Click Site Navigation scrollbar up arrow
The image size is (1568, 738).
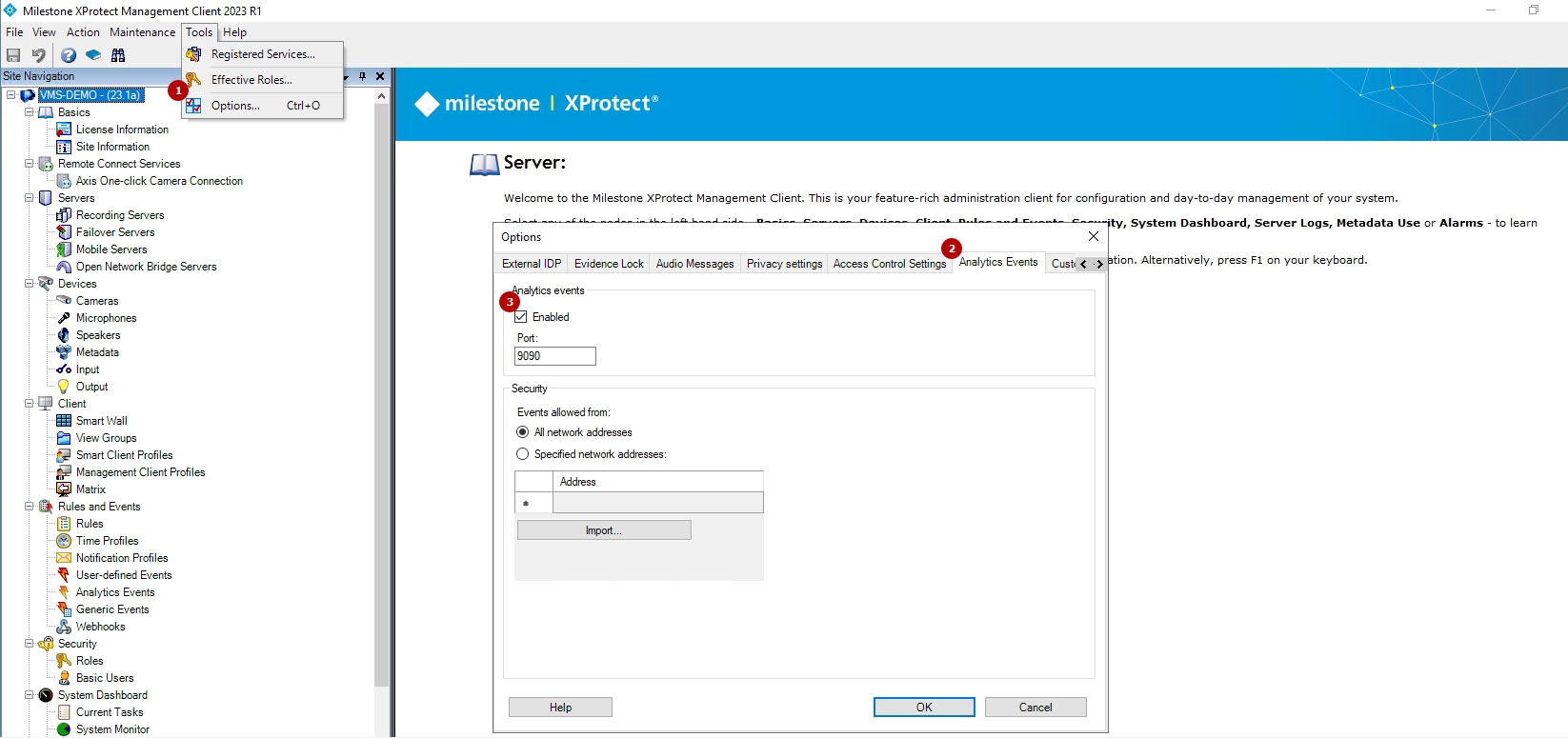(x=381, y=96)
